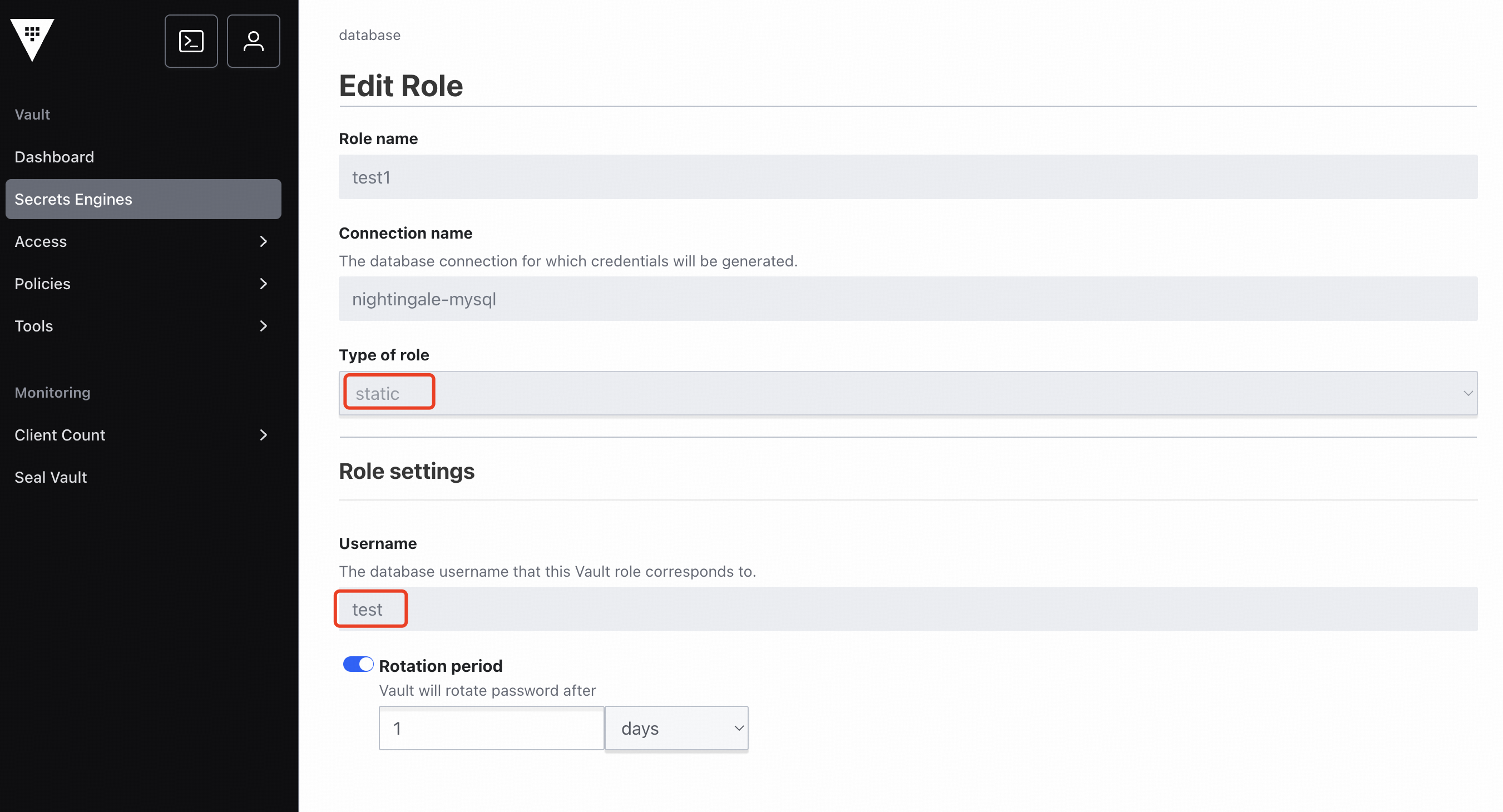The image size is (1503, 812).
Task: Open the days unit dropdown
Action: tap(676, 729)
